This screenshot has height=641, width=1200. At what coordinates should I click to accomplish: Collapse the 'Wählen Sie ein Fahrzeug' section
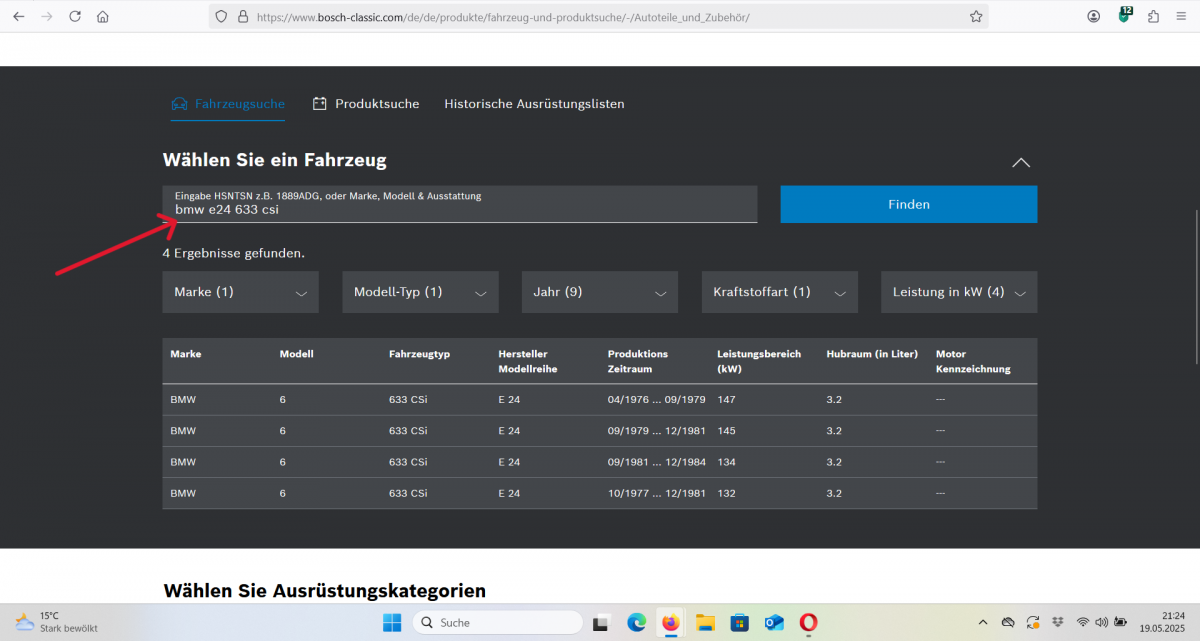point(1020,162)
